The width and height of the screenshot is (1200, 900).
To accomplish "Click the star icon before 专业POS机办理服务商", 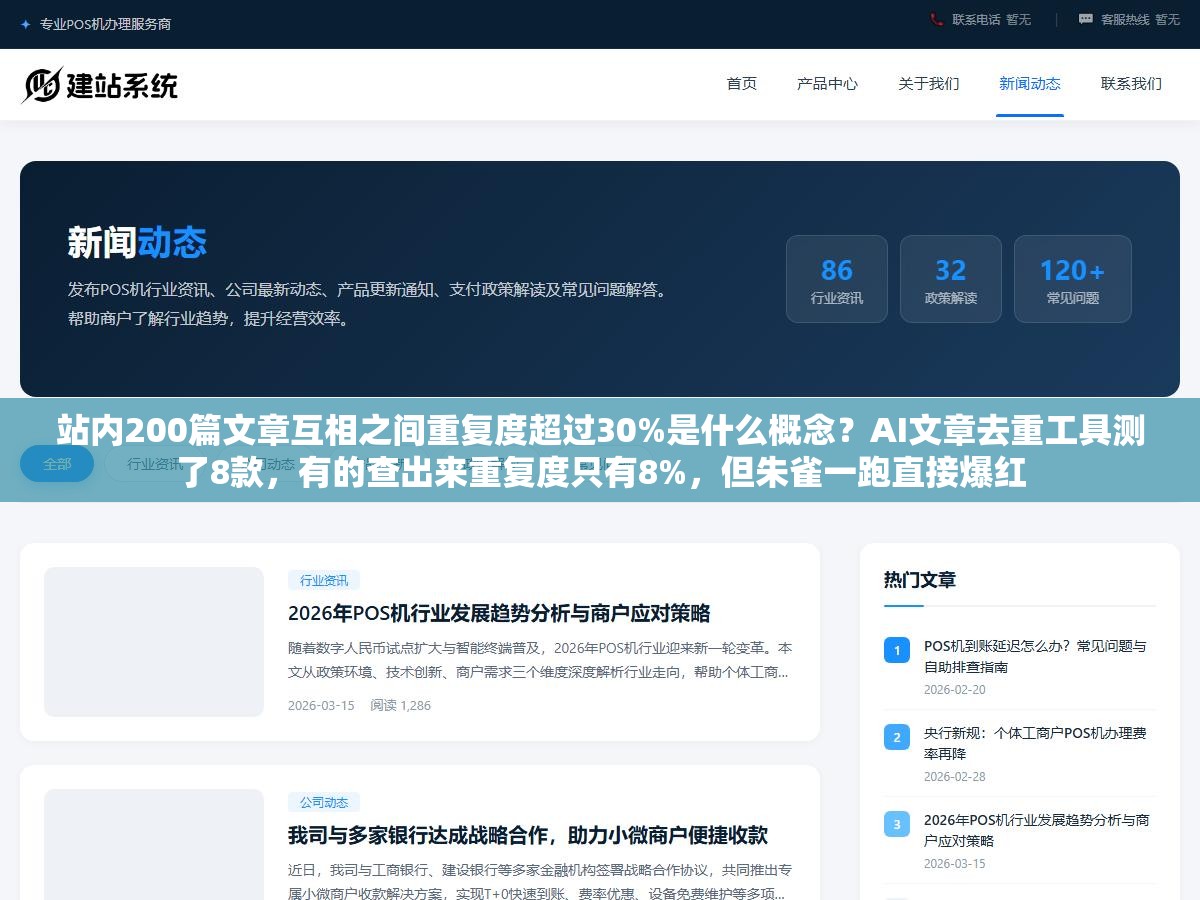I will (x=26, y=24).
